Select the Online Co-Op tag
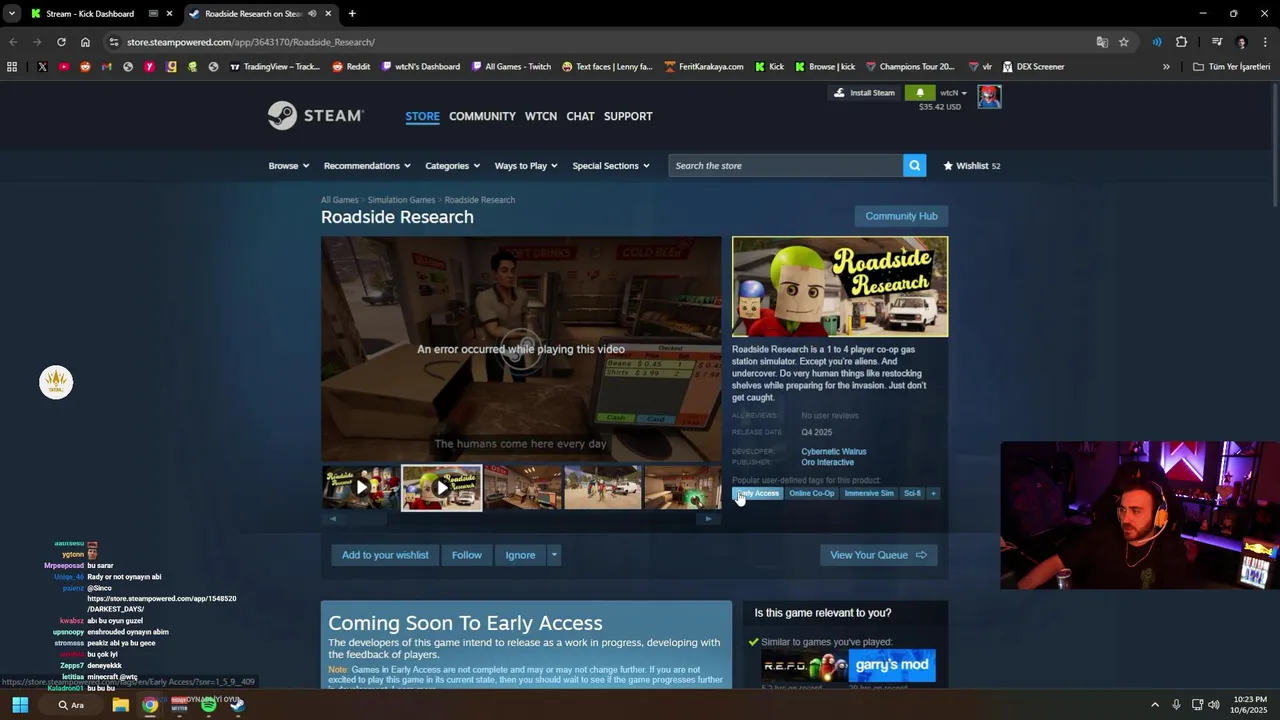The image size is (1280, 720). 811,493
